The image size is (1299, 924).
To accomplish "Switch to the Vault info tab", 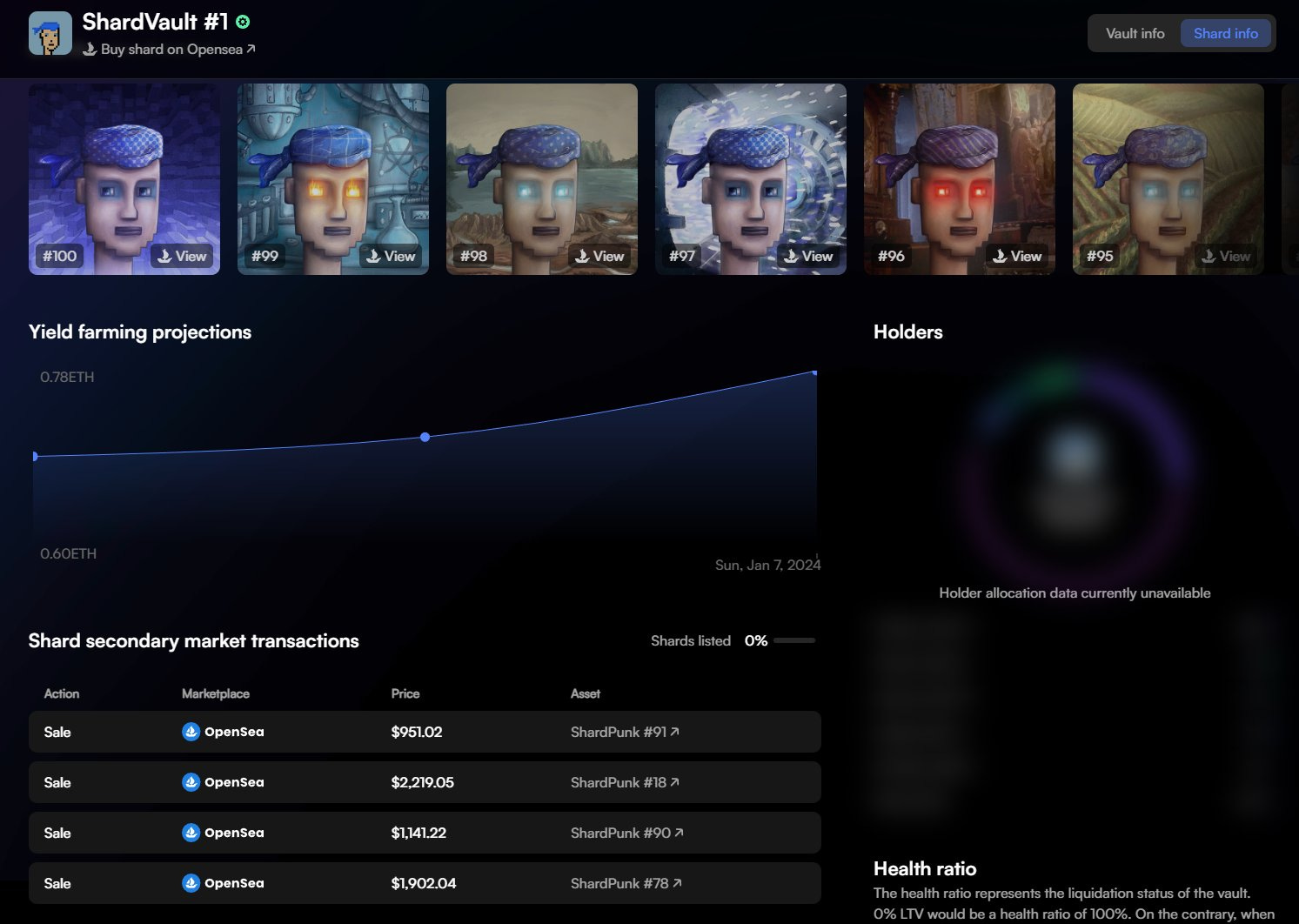I will (1135, 33).
